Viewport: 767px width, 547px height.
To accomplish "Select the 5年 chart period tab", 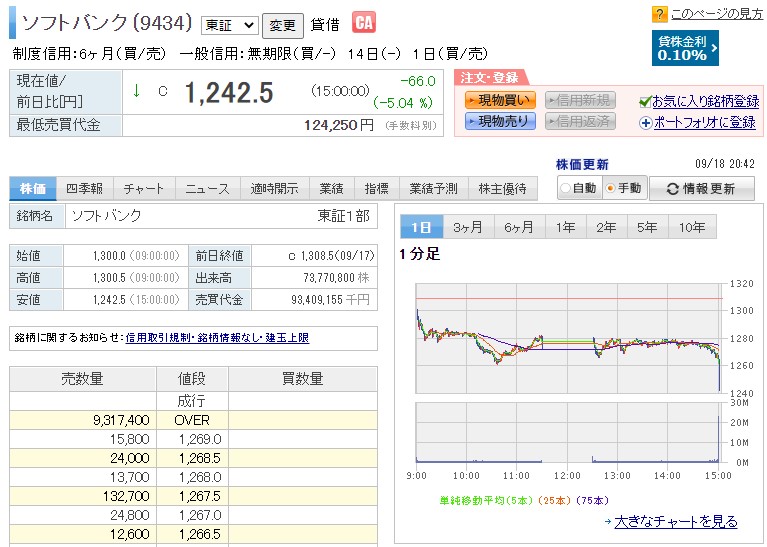I will tap(647, 227).
